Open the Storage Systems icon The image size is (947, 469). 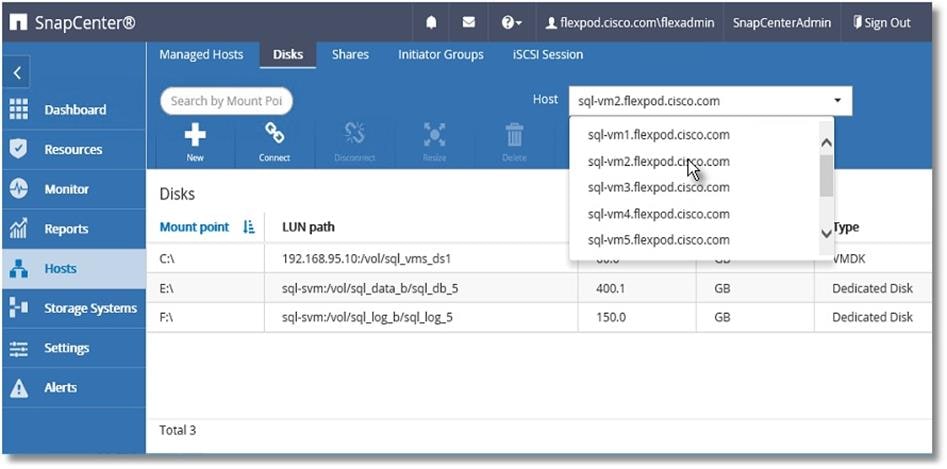point(19,308)
